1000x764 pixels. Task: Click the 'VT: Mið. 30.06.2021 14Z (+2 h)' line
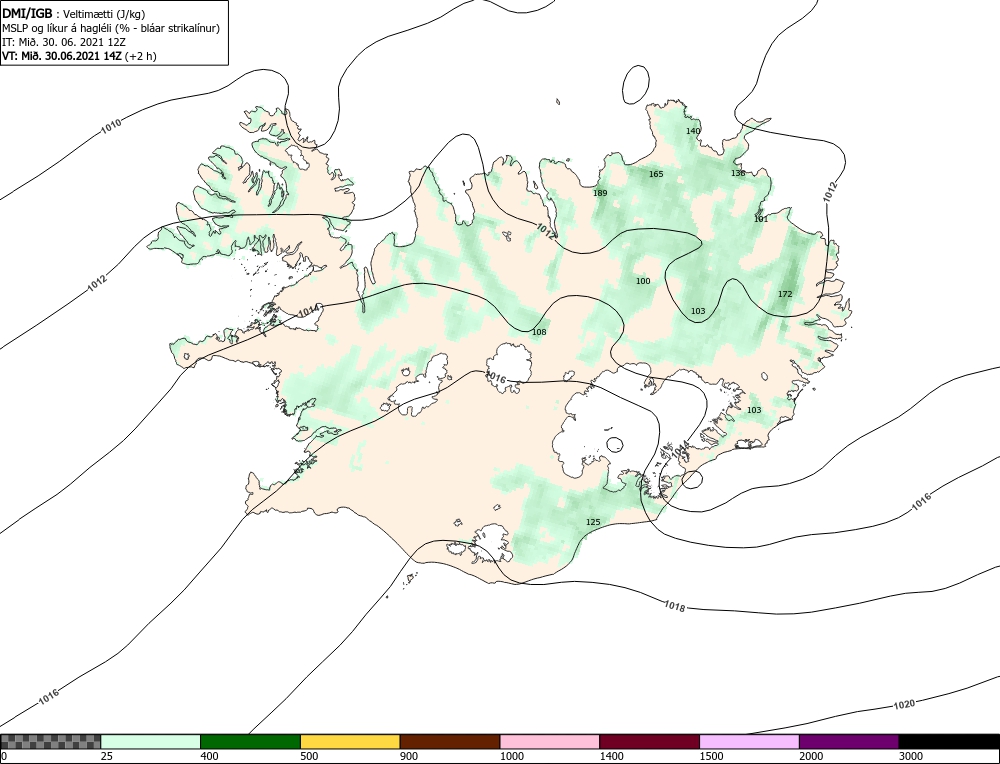(79, 55)
